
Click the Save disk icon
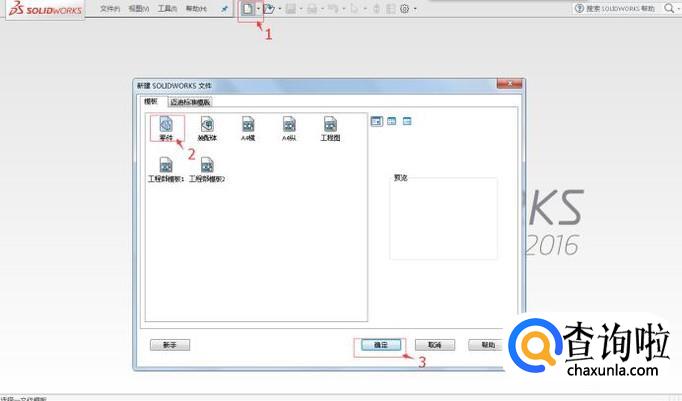(291, 9)
